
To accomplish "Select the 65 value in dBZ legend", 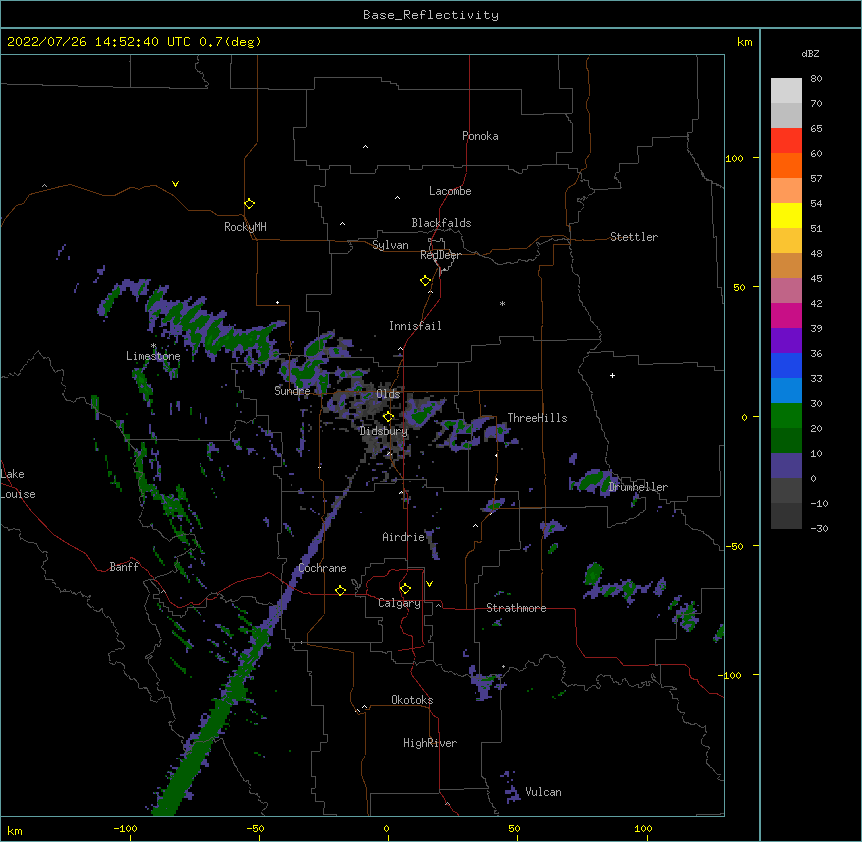I will pos(816,129).
